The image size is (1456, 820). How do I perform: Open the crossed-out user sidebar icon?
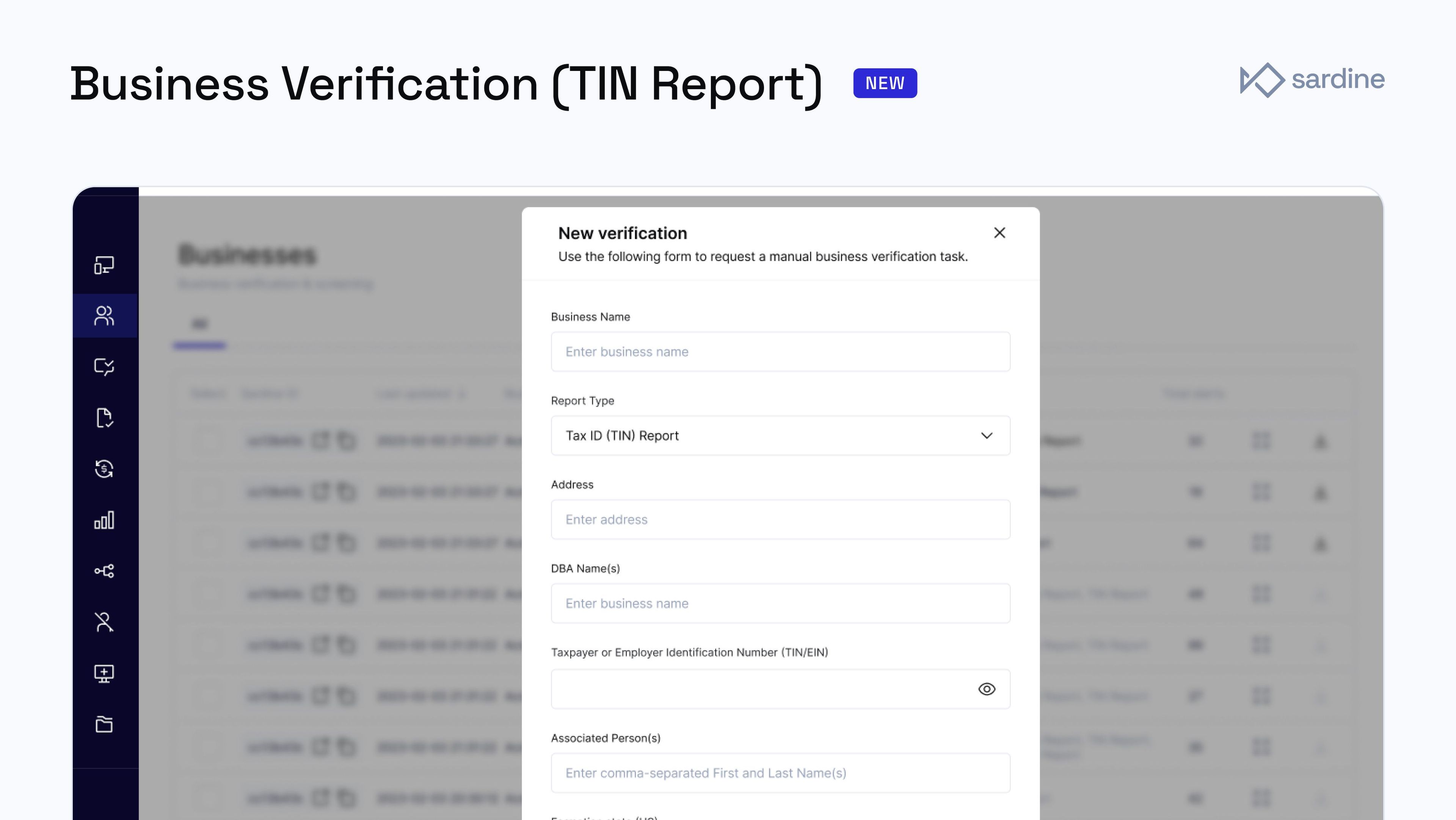tap(104, 622)
